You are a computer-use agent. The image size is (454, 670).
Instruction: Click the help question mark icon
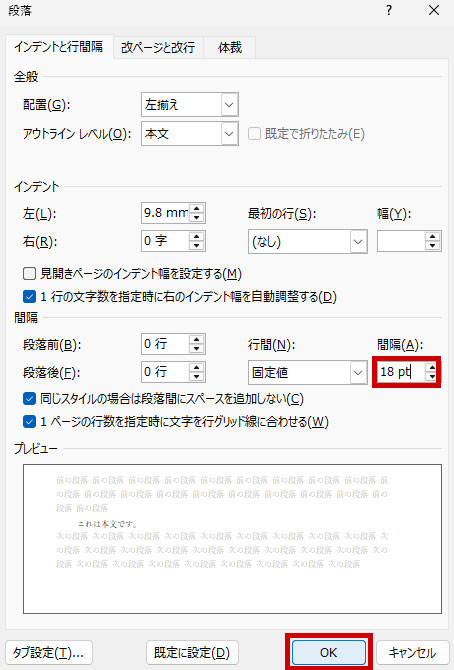(389, 10)
